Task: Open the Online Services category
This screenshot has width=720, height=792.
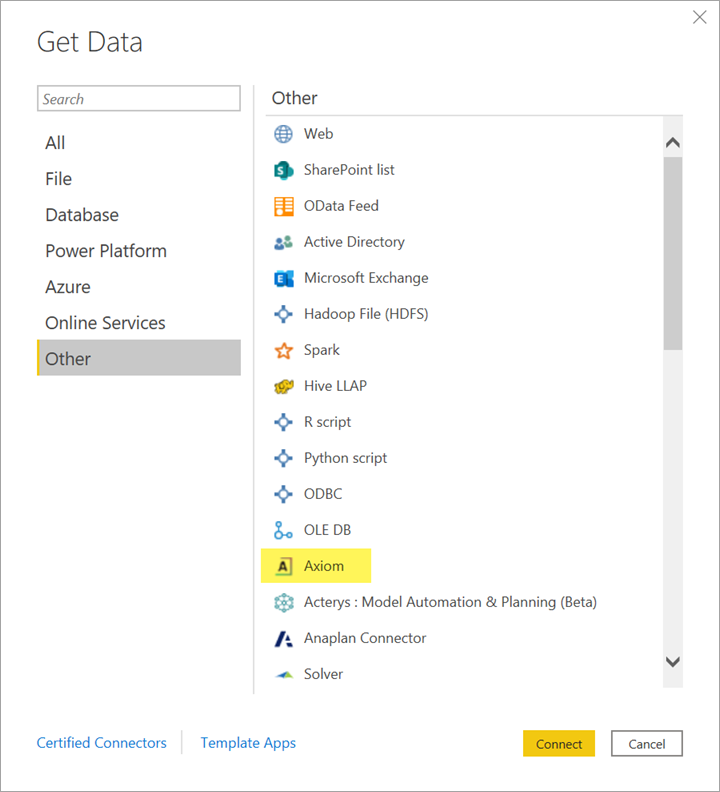Action: [105, 323]
